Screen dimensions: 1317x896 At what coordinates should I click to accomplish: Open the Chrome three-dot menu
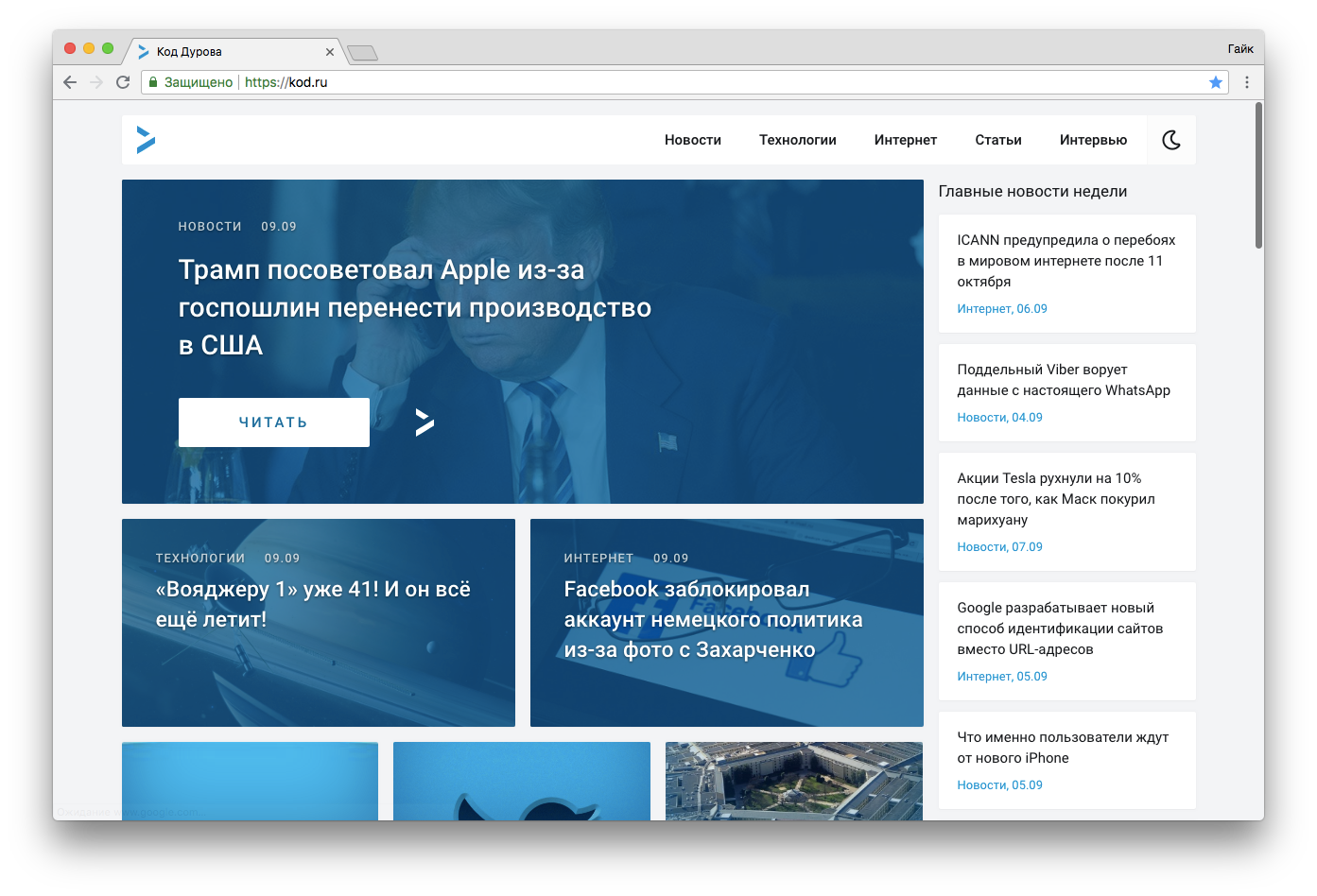tap(1247, 82)
